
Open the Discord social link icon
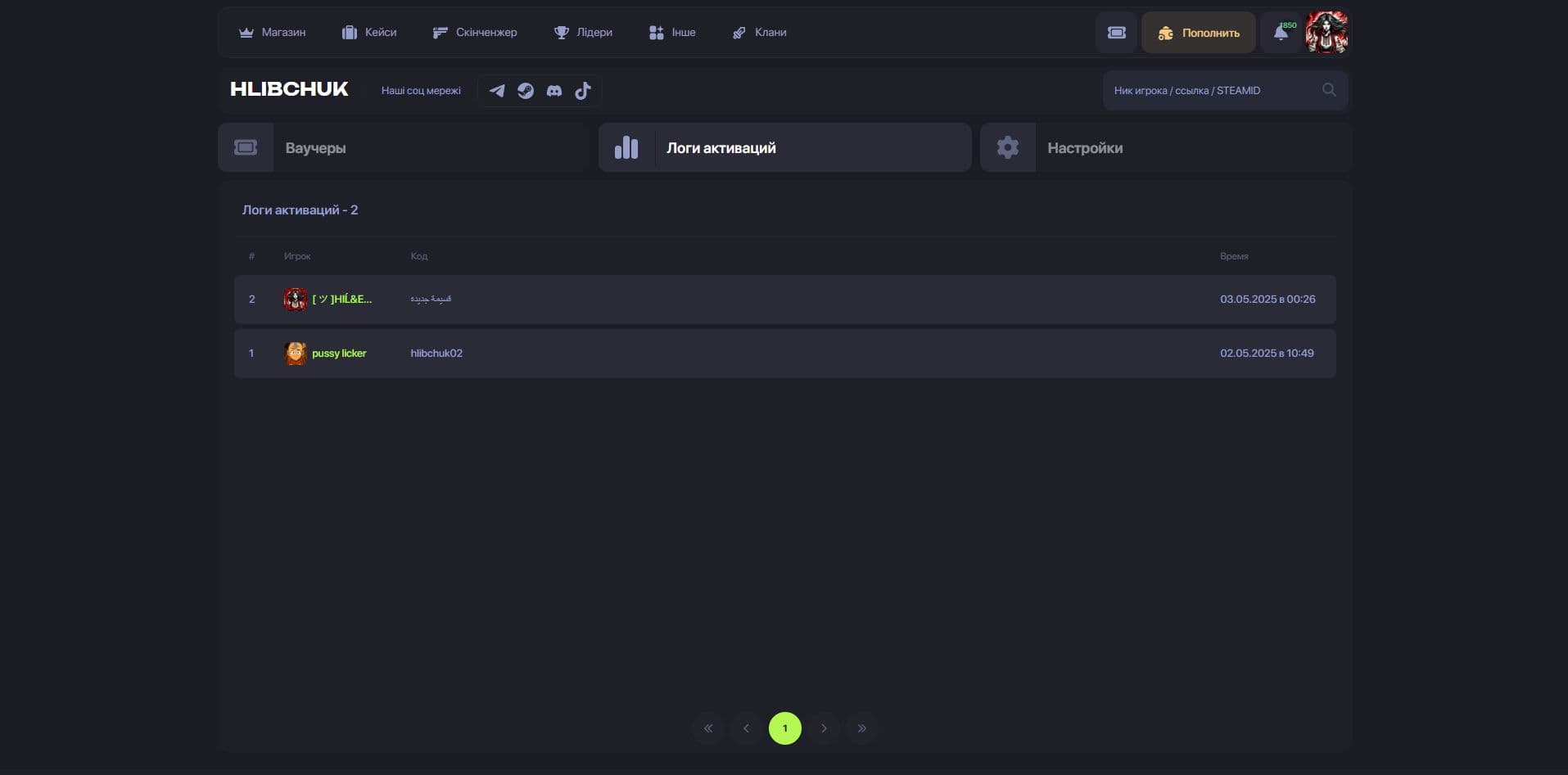coord(554,91)
